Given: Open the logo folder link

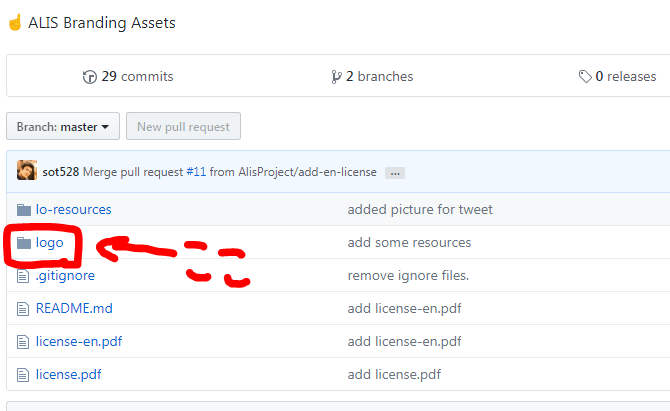Looking at the screenshot, I should tap(50, 243).
